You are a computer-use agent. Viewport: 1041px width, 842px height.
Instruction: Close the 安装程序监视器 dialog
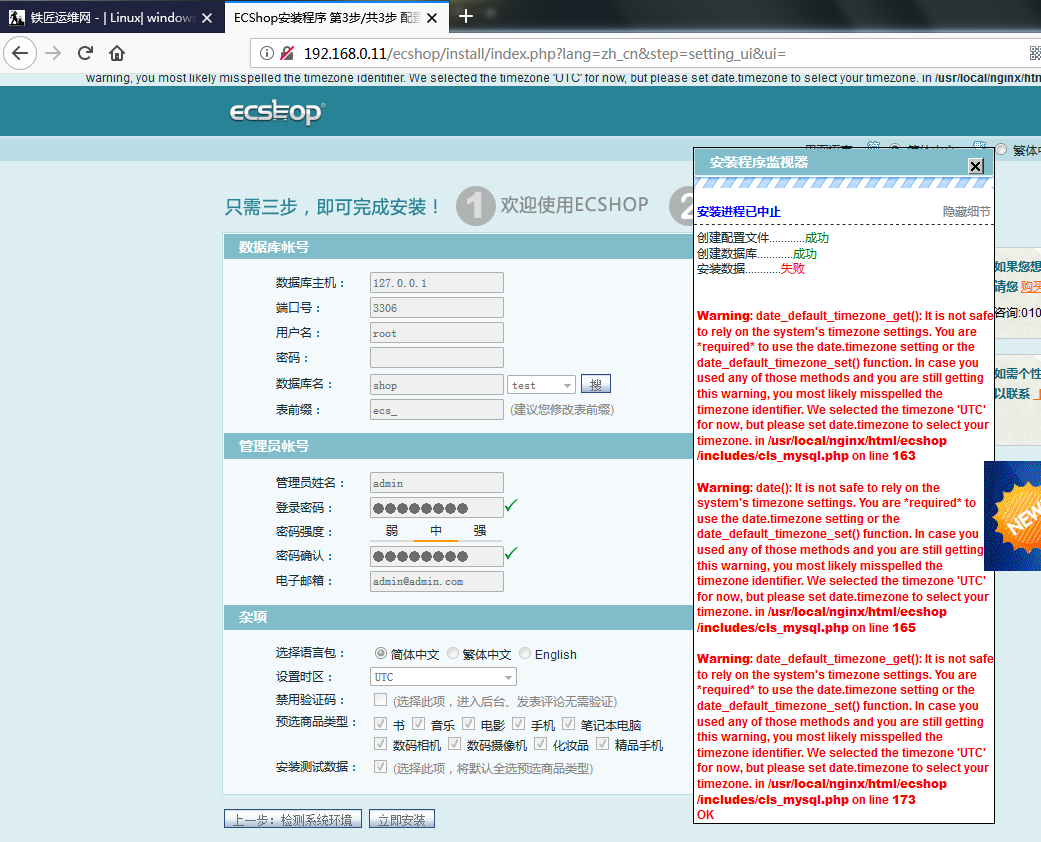[975, 166]
